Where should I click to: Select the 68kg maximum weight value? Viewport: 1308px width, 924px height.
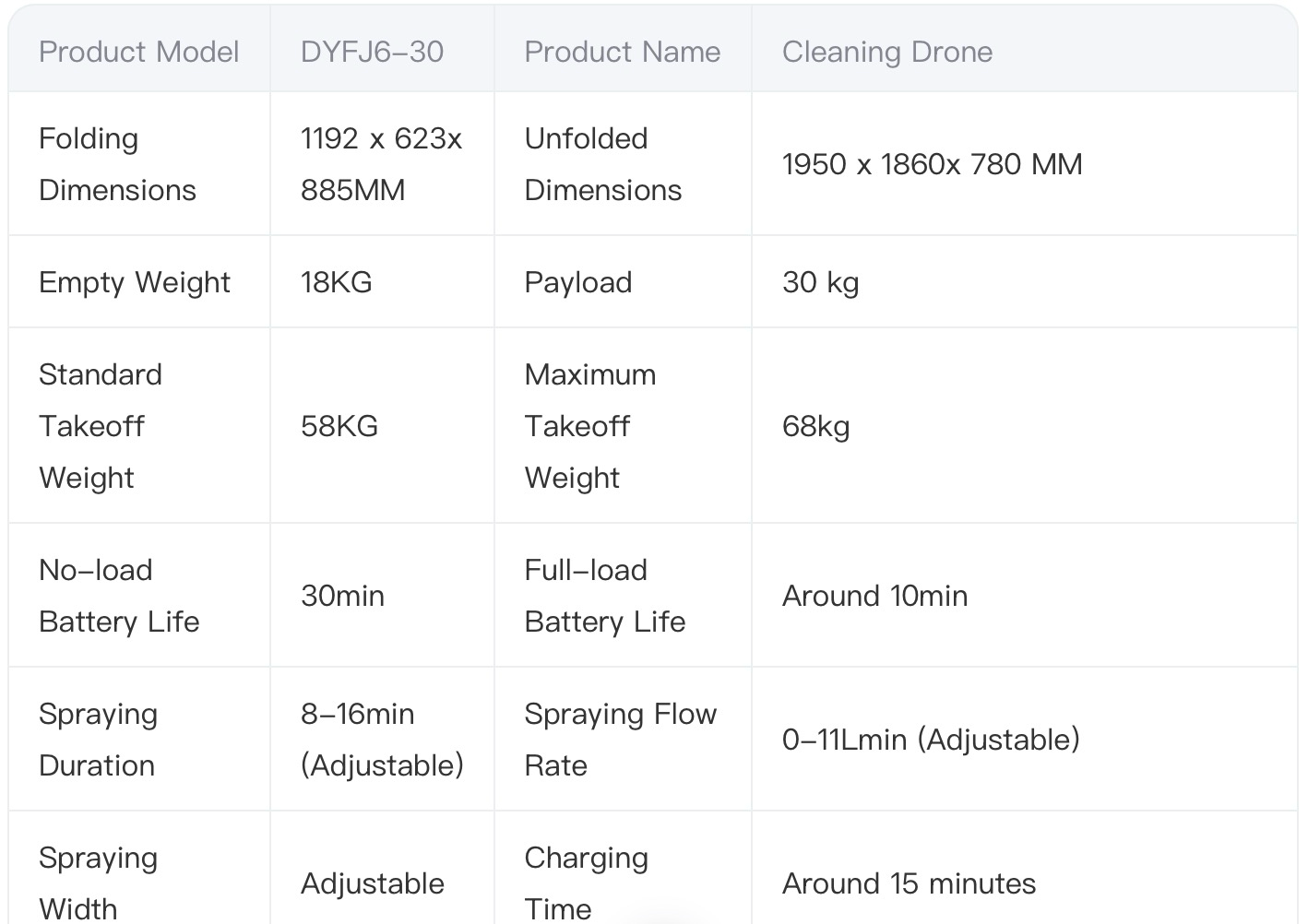[x=815, y=426]
